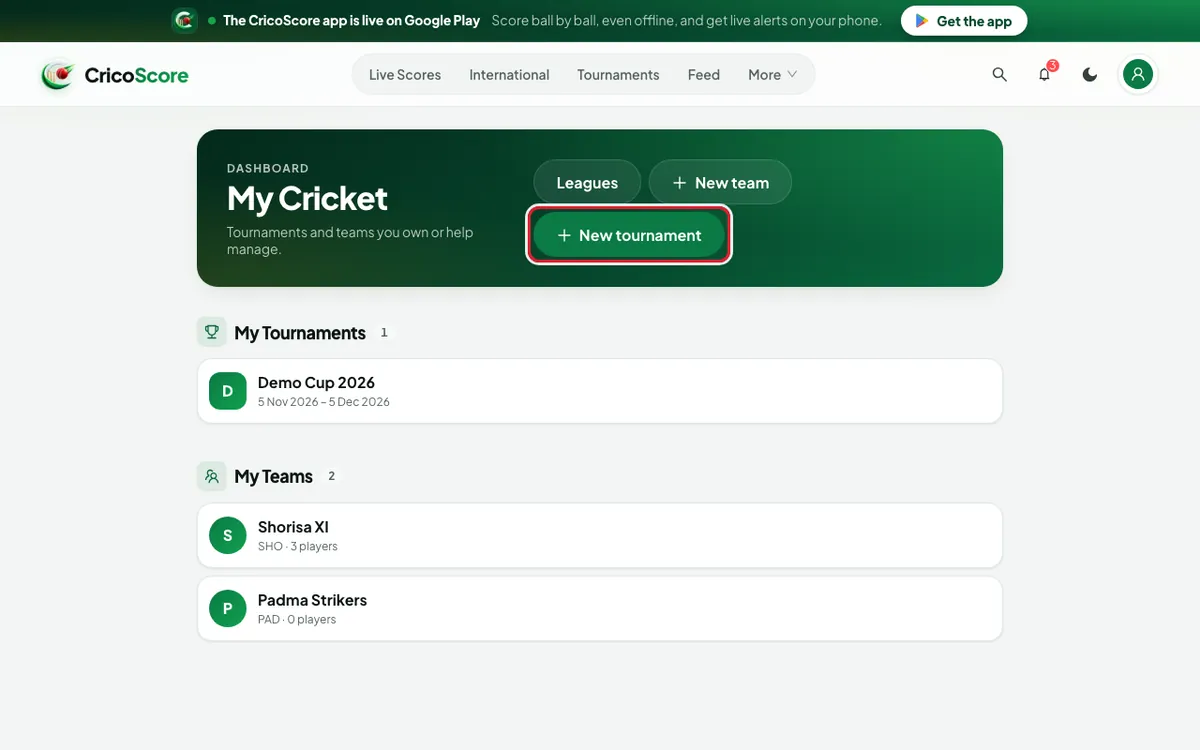Screen dimensions: 1200x750
Task: Open the Padma Strikers team row
Action: tap(600, 608)
